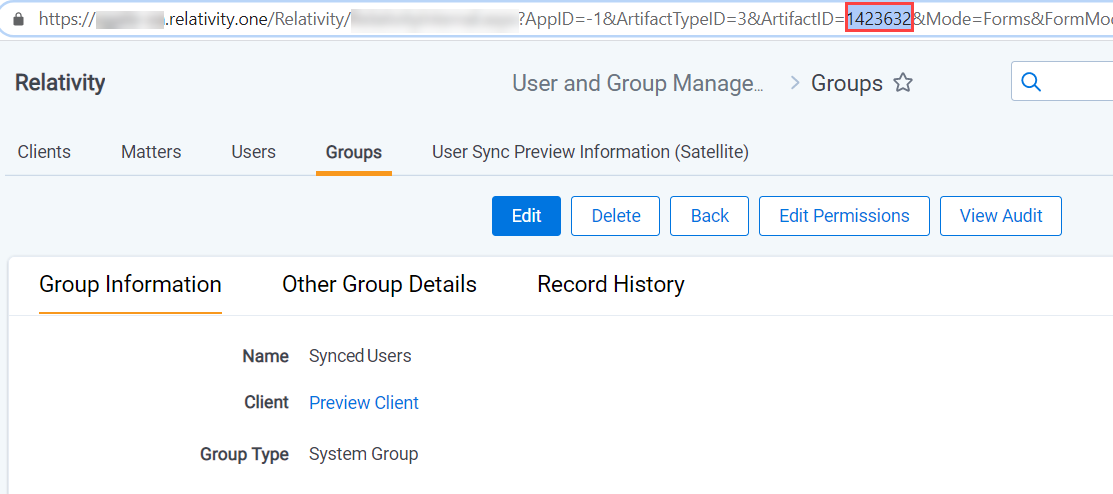
Task: Open User and Group Management breadcrumb
Action: (x=637, y=83)
